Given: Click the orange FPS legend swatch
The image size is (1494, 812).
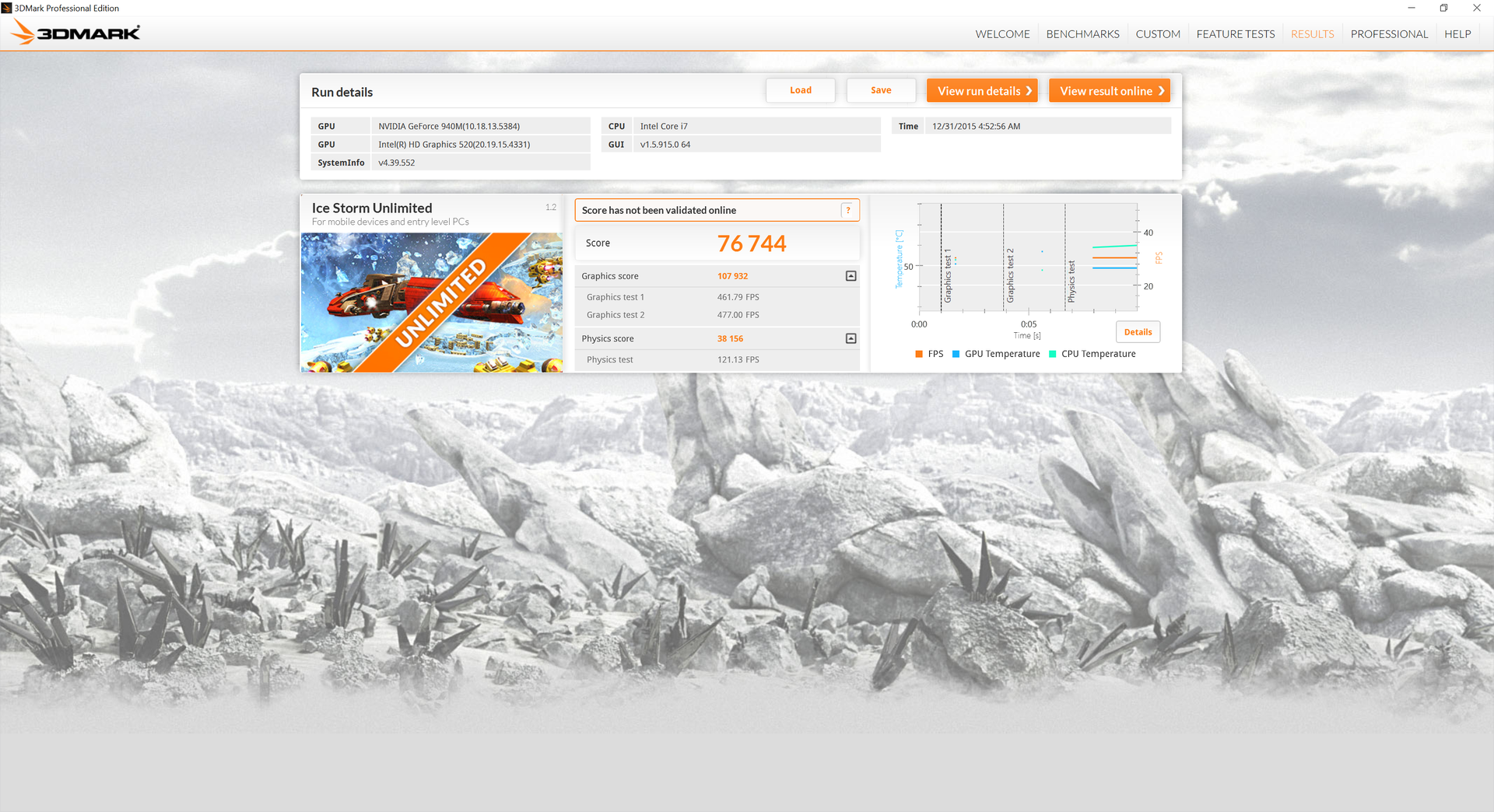Looking at the screenshot, I should tap(919, 354).
